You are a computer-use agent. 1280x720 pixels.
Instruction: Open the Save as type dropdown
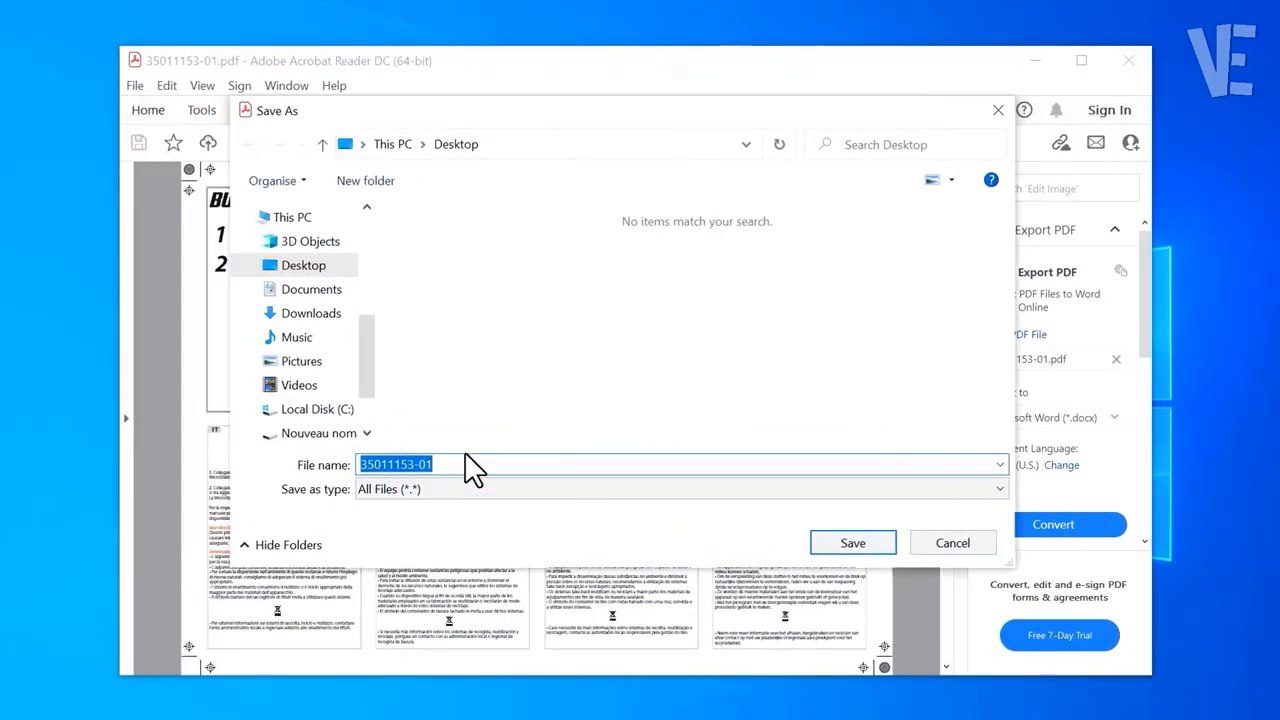[x=681, y=489]
